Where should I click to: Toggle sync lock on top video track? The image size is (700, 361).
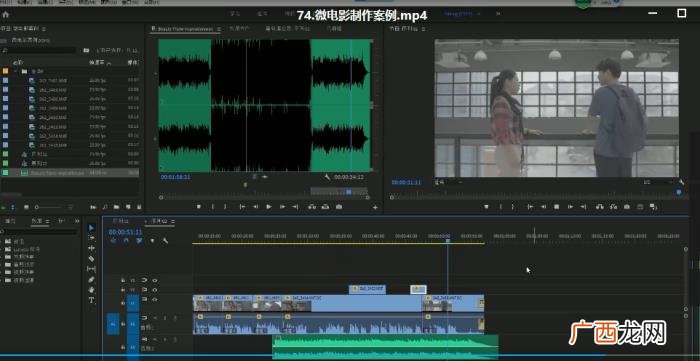click(144, 280)
